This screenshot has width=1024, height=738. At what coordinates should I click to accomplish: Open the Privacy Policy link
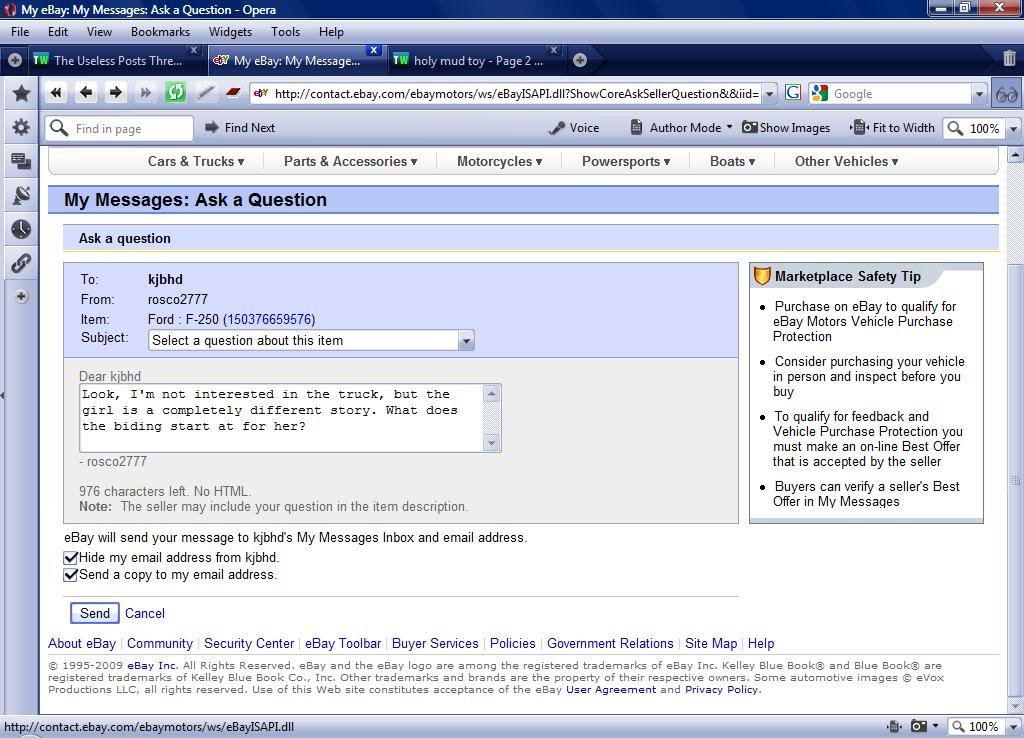click(722, 690)
